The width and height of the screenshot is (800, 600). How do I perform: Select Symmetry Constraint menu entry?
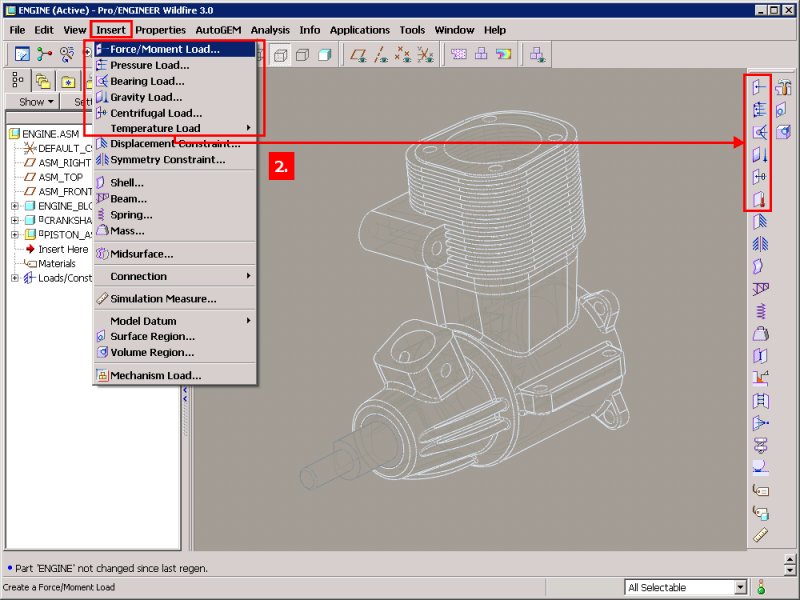tap(176, 160)
